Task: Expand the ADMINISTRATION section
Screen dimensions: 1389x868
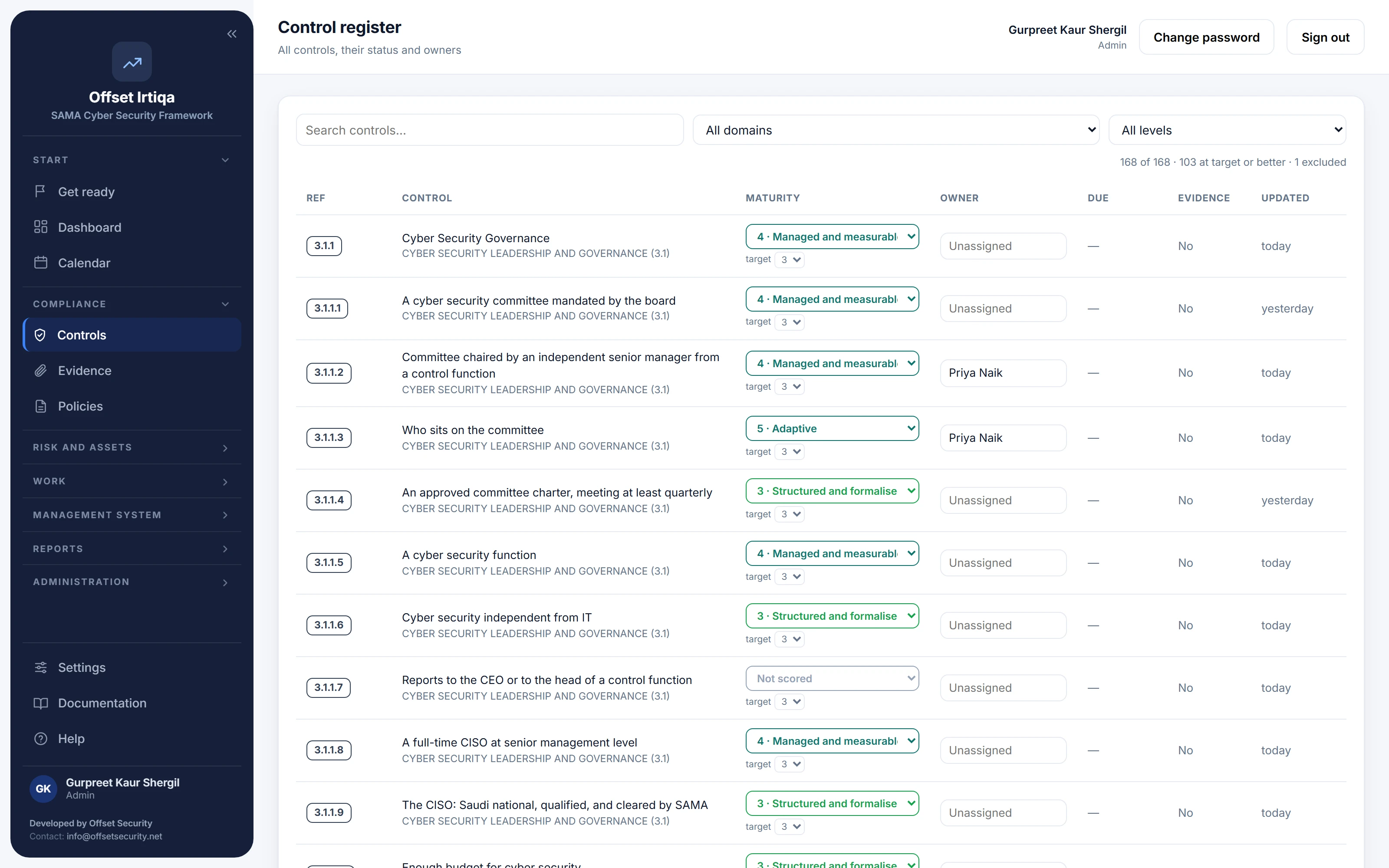Action: click(x=132, y=582)
